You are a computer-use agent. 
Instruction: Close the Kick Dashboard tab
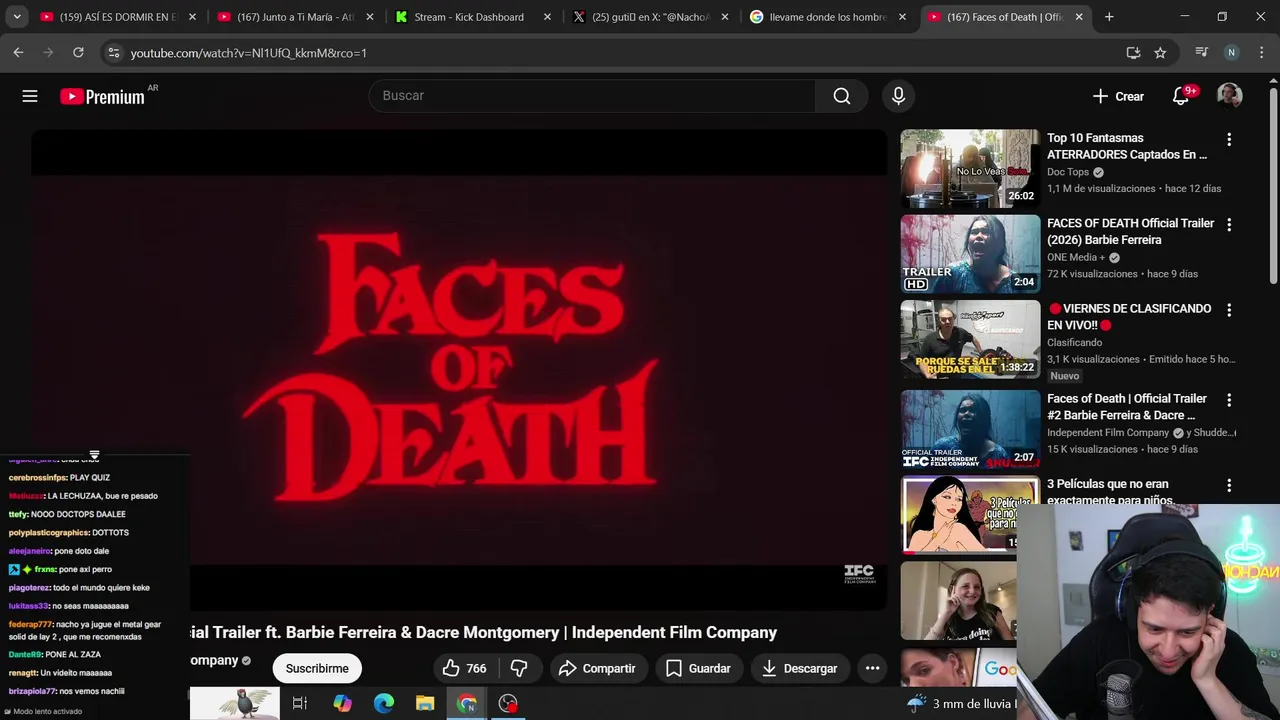[547, 17]
